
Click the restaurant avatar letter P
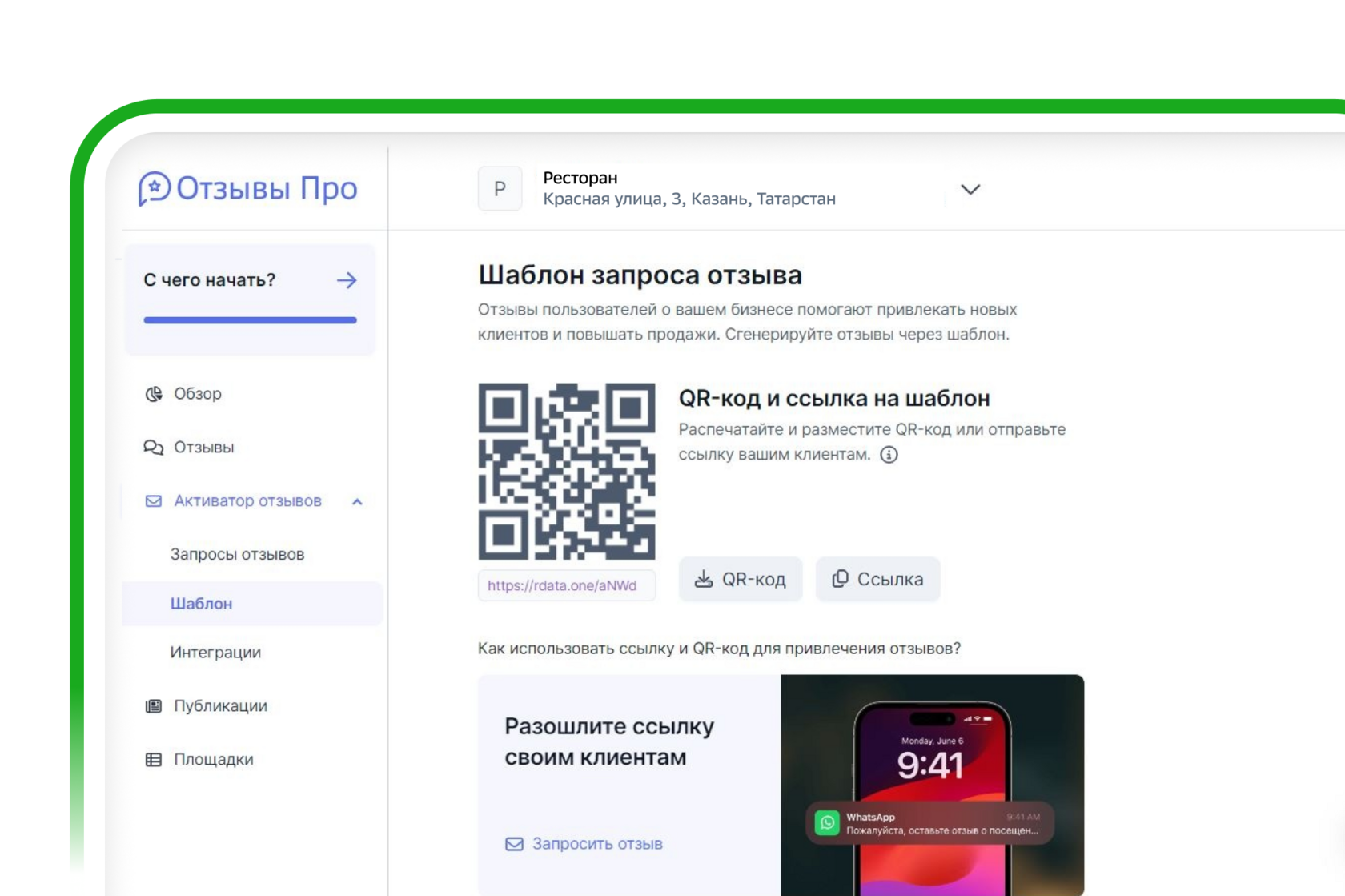tap(500, 189)
